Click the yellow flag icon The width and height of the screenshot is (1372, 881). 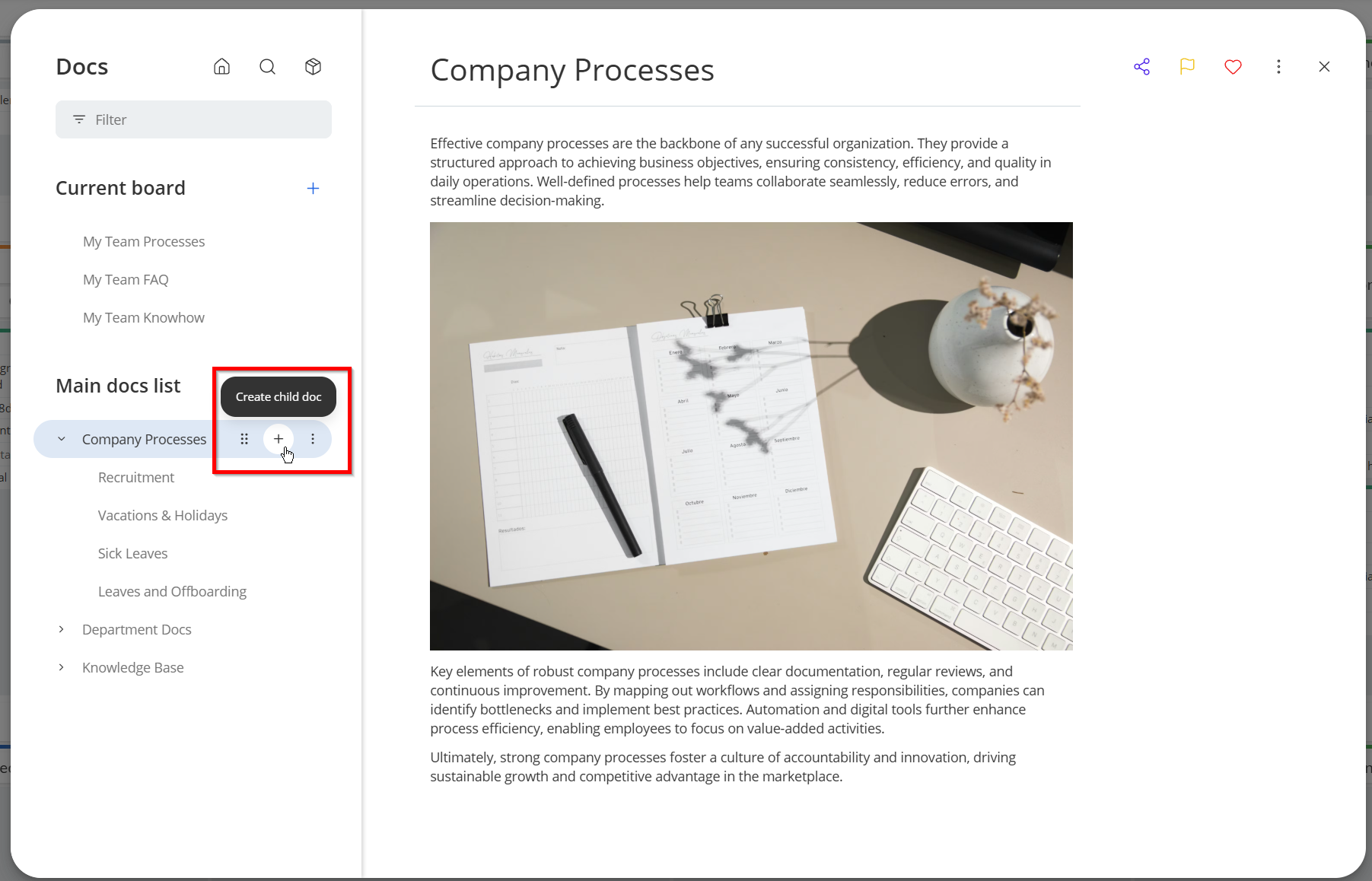tap(1187, 67)
